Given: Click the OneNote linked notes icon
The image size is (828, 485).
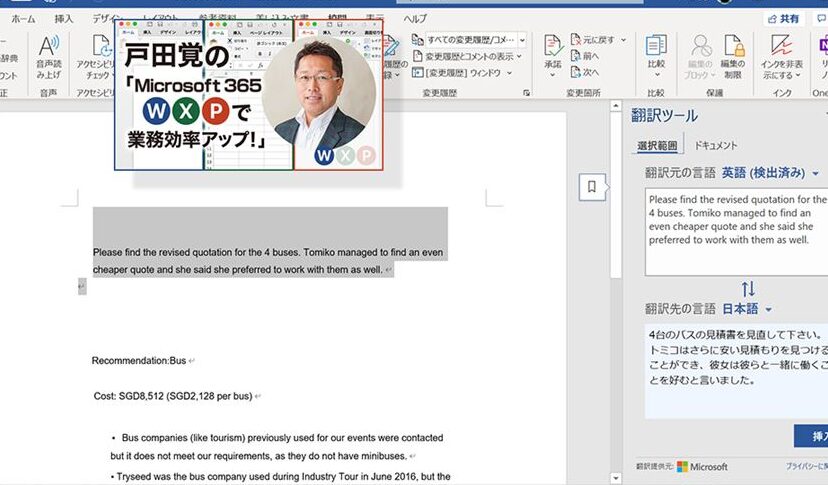Looking at the screenshot, I should (823, 45).
